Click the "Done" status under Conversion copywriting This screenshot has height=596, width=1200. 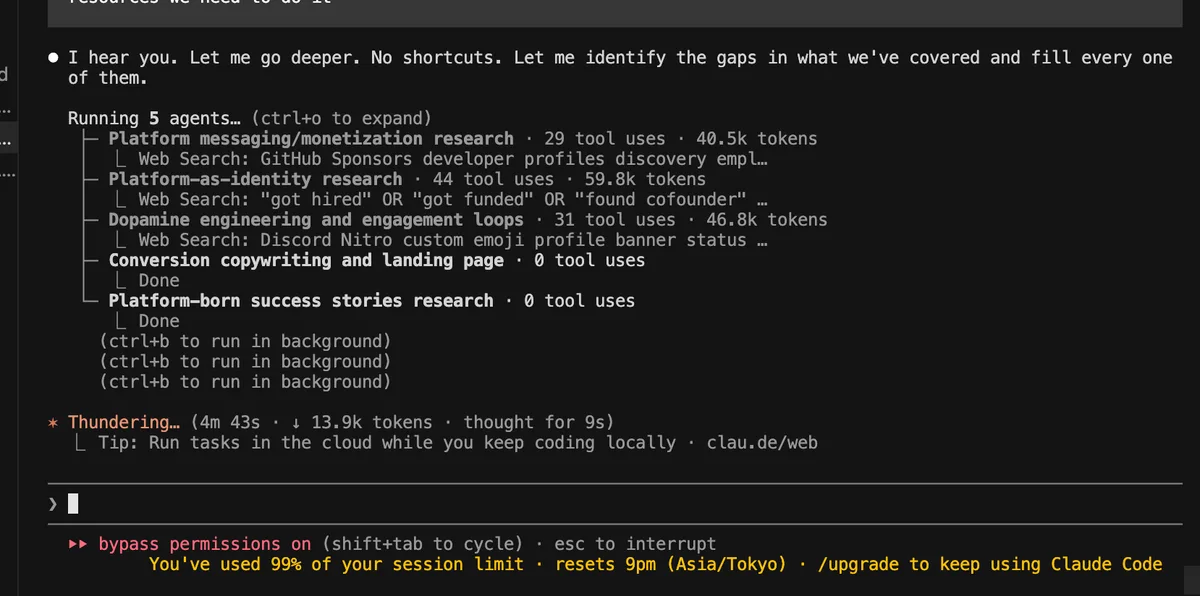tap(159, 281)
